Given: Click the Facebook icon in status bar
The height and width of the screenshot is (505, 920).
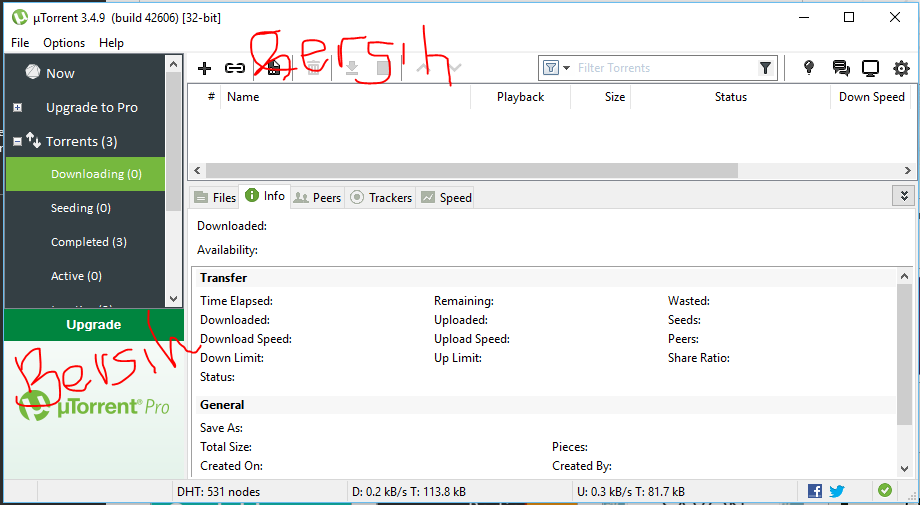Looking at the screenshot, I should (814, 491).
